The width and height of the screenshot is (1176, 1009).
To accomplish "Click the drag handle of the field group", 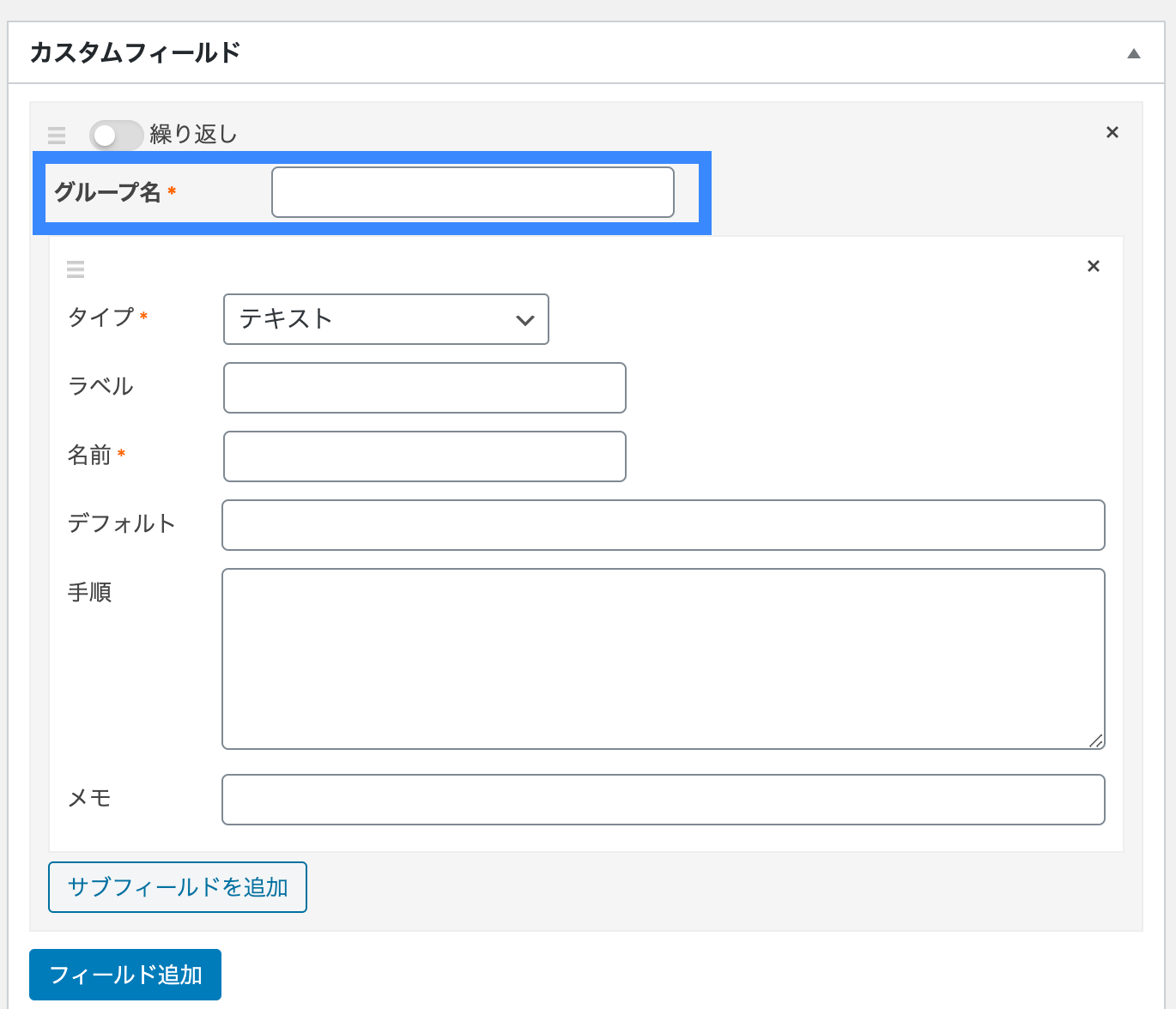I will point(57,135).
